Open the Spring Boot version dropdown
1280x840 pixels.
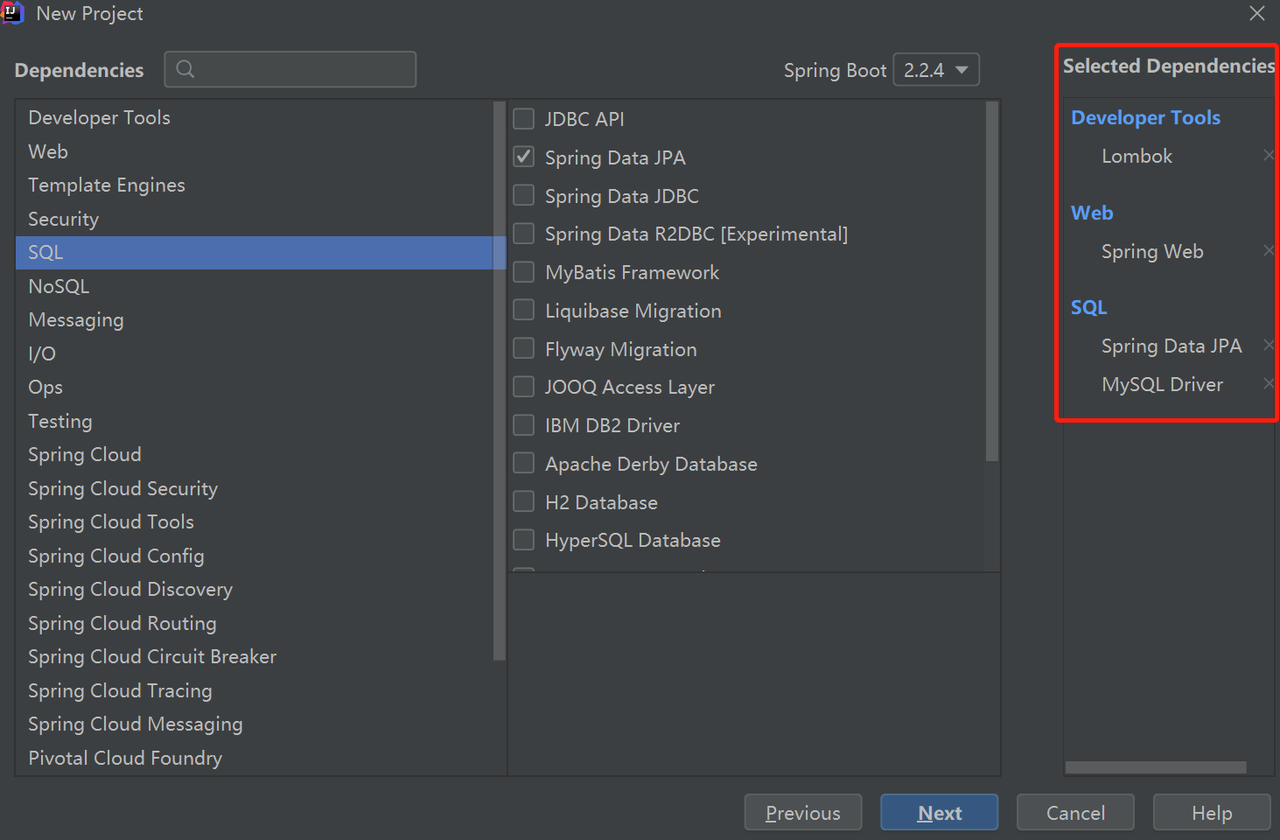coord(936,70)
